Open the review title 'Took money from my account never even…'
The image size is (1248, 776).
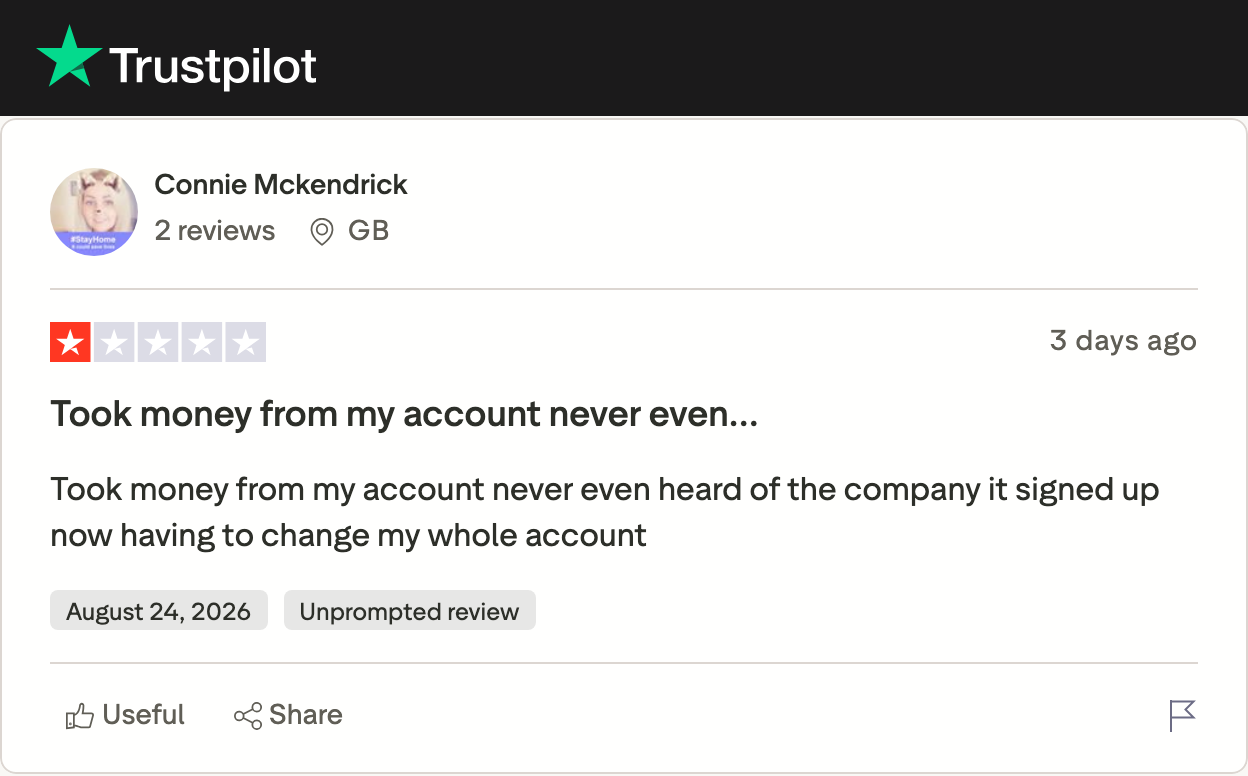pos(404,413)
